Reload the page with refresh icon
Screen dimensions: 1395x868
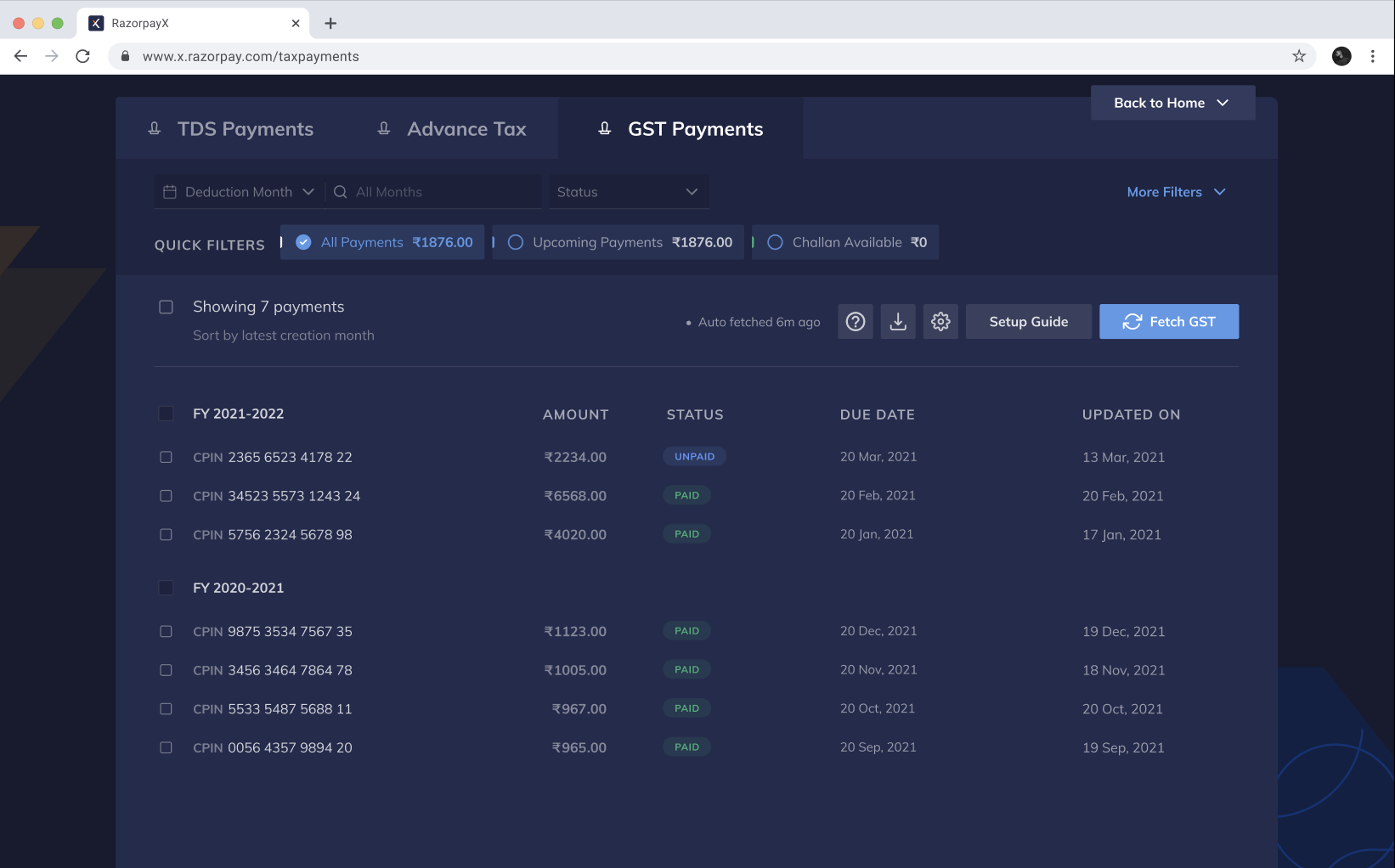coord(82,56)
